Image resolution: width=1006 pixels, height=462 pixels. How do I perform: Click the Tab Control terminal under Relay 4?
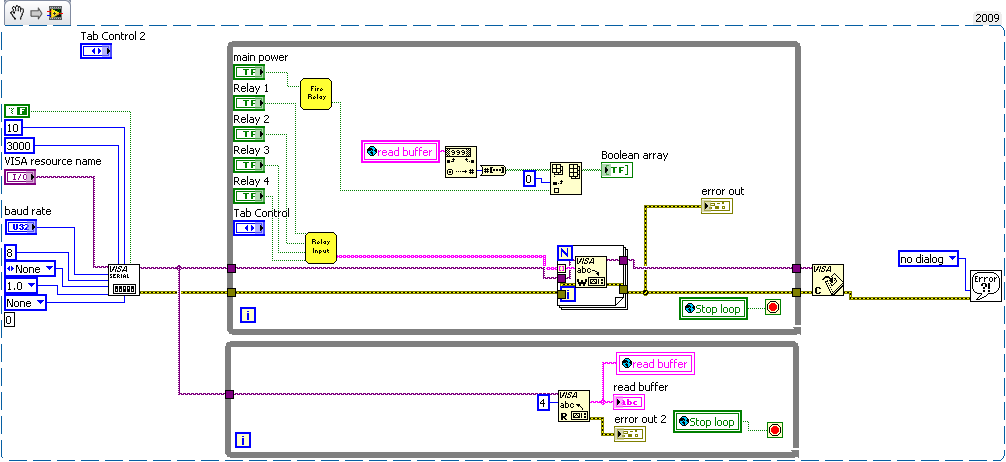pos(249,228)
